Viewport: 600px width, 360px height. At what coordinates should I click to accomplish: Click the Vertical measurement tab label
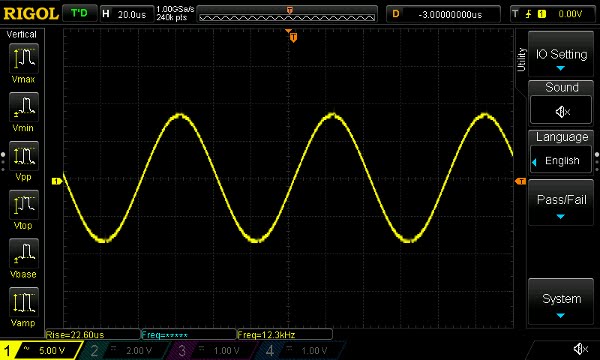click(x=21, y=34)
